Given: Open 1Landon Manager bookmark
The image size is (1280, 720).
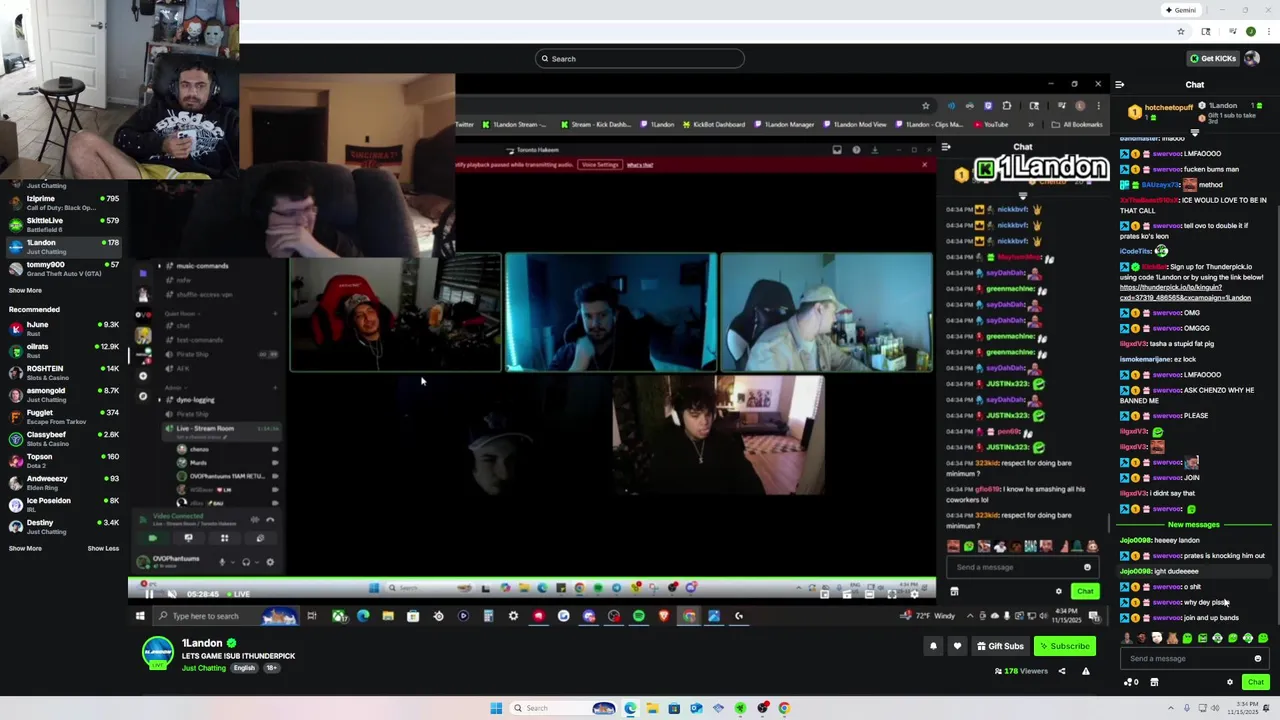Looking at the screenshot, I should pyautogui.click(x=783, y=125).
